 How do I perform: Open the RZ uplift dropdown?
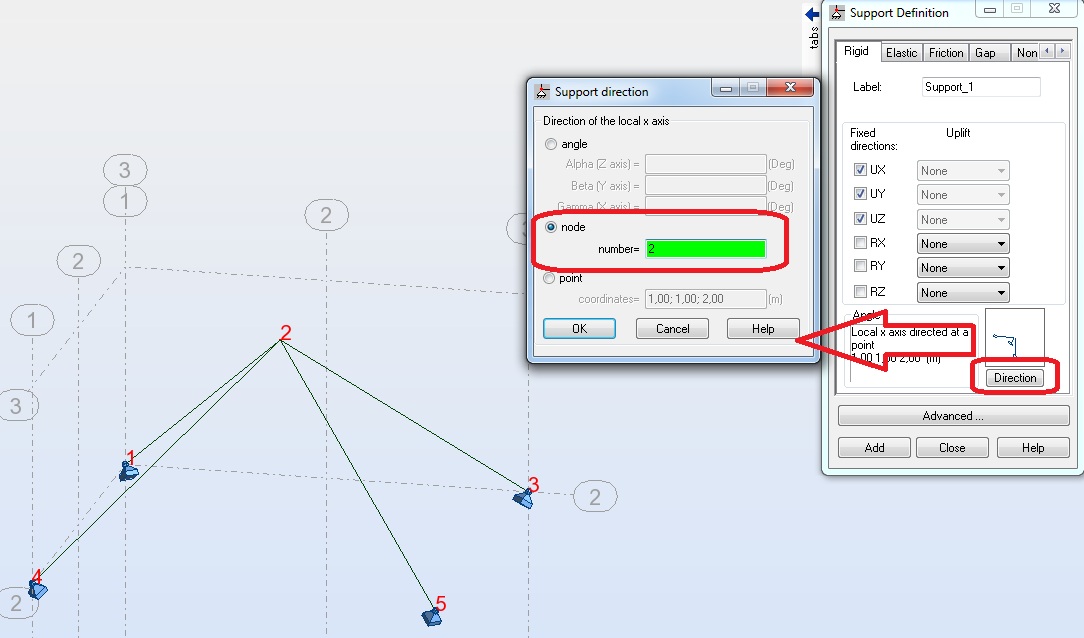point(963,293)
